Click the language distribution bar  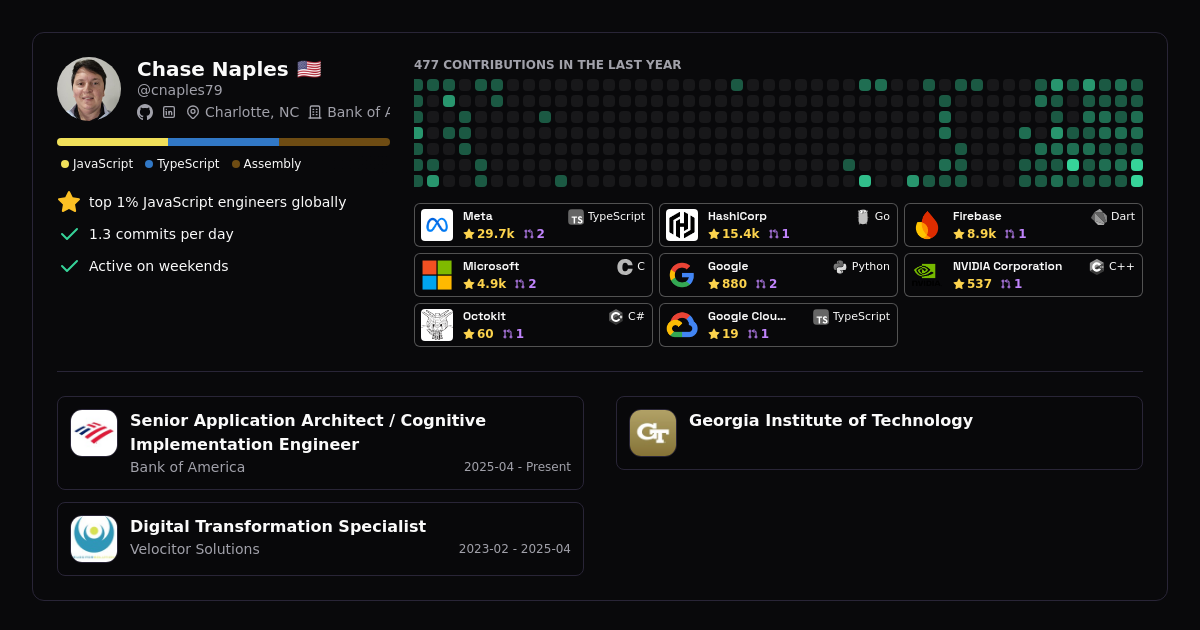(224, 141)
